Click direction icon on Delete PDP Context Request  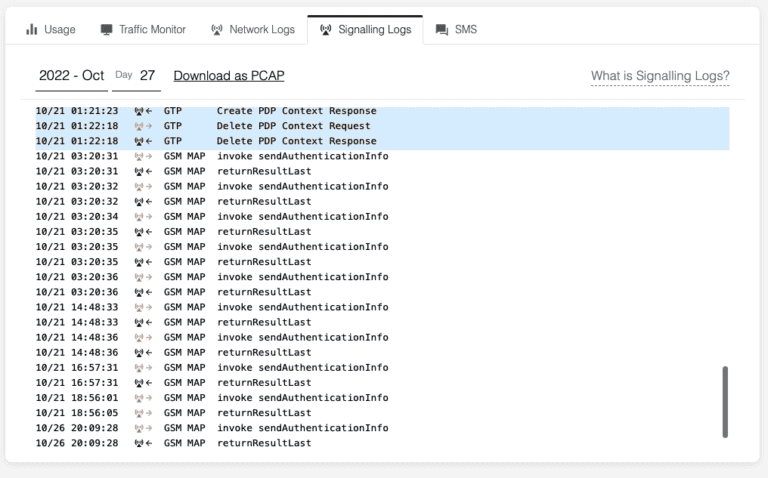click(143, 126)
